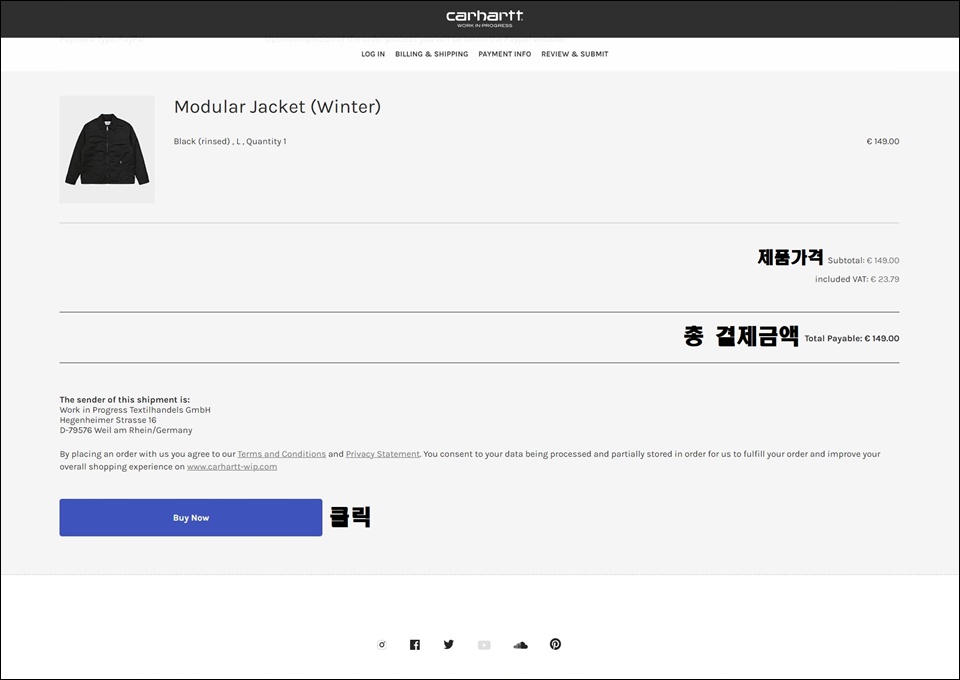This screenshot has height=680, width=960.
Task: Click the sender of this shipment heading
Action: [125, 400]
